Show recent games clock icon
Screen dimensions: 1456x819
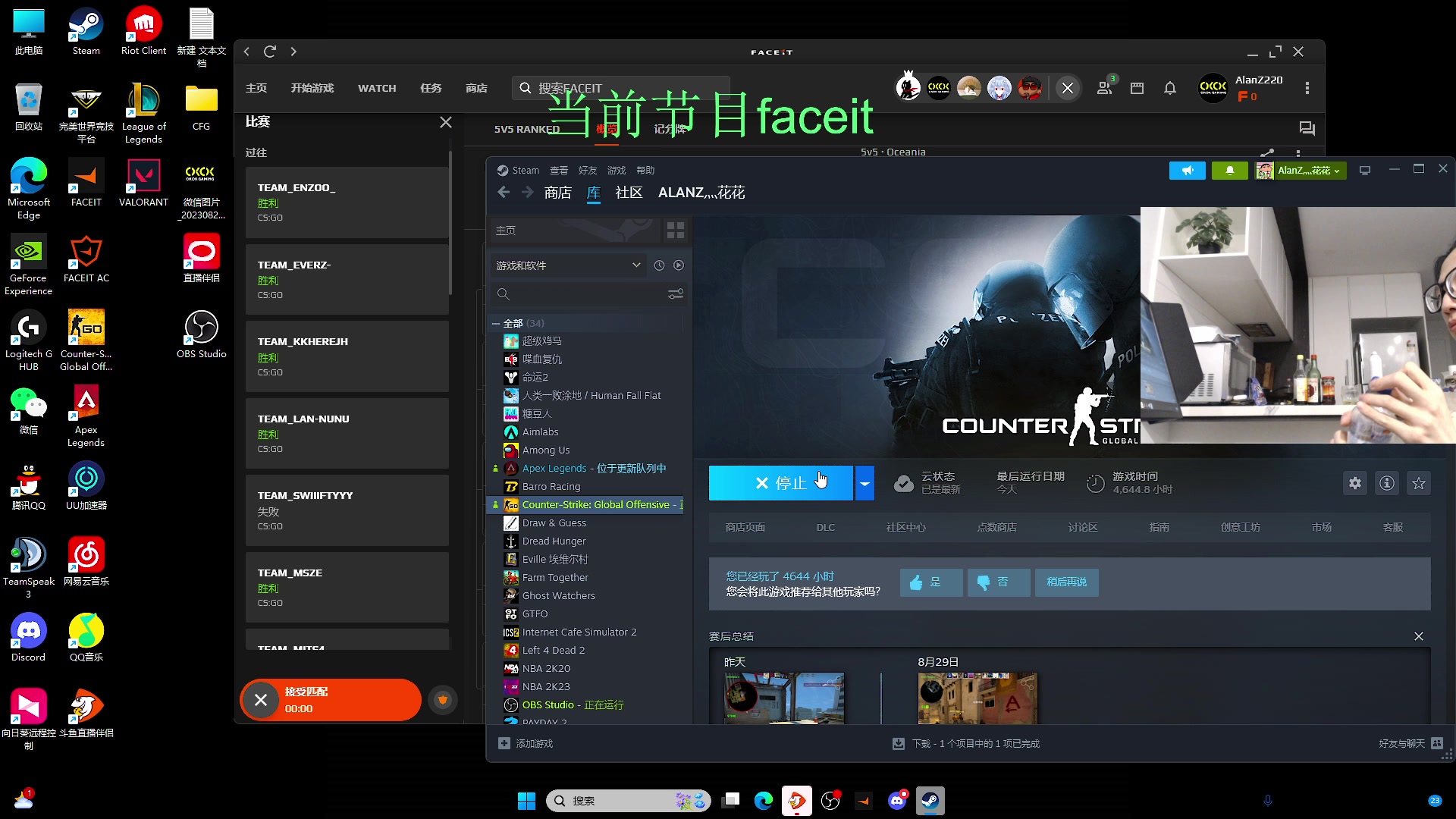[x=659, y=265]
